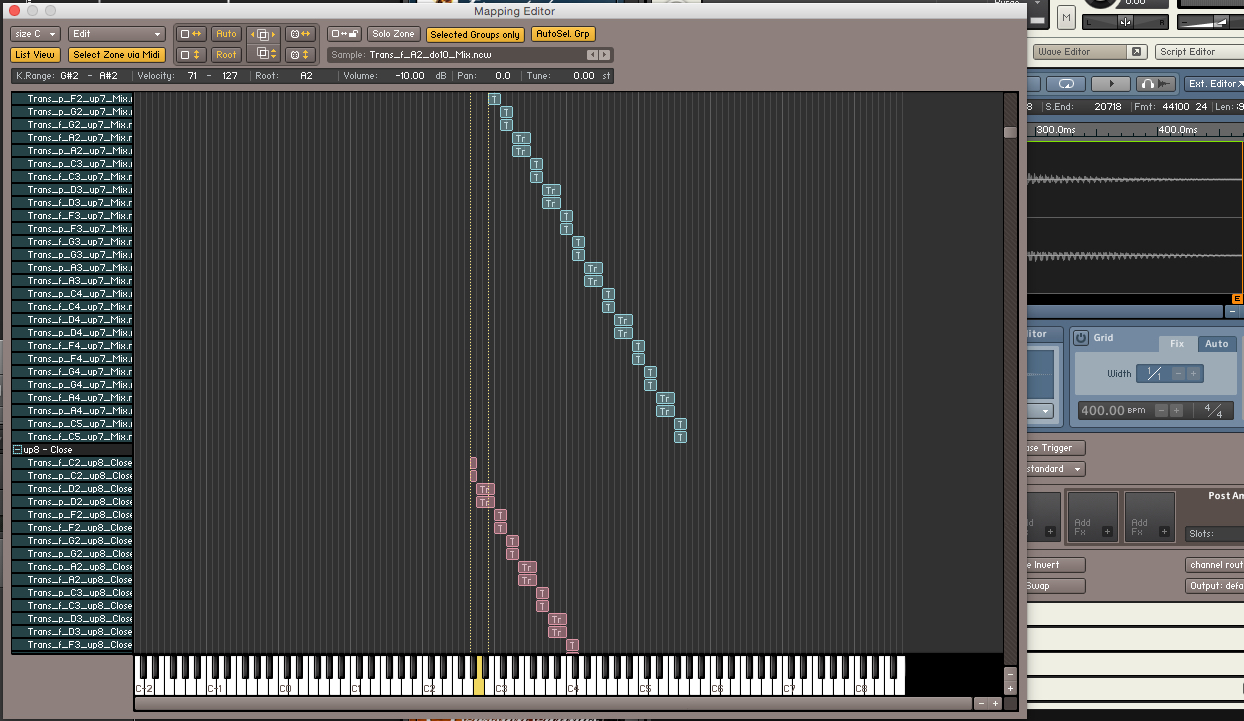This screenshot has width=1244, height=721.
Task: Enable the sample loop playback icon
Action: 1067,83
